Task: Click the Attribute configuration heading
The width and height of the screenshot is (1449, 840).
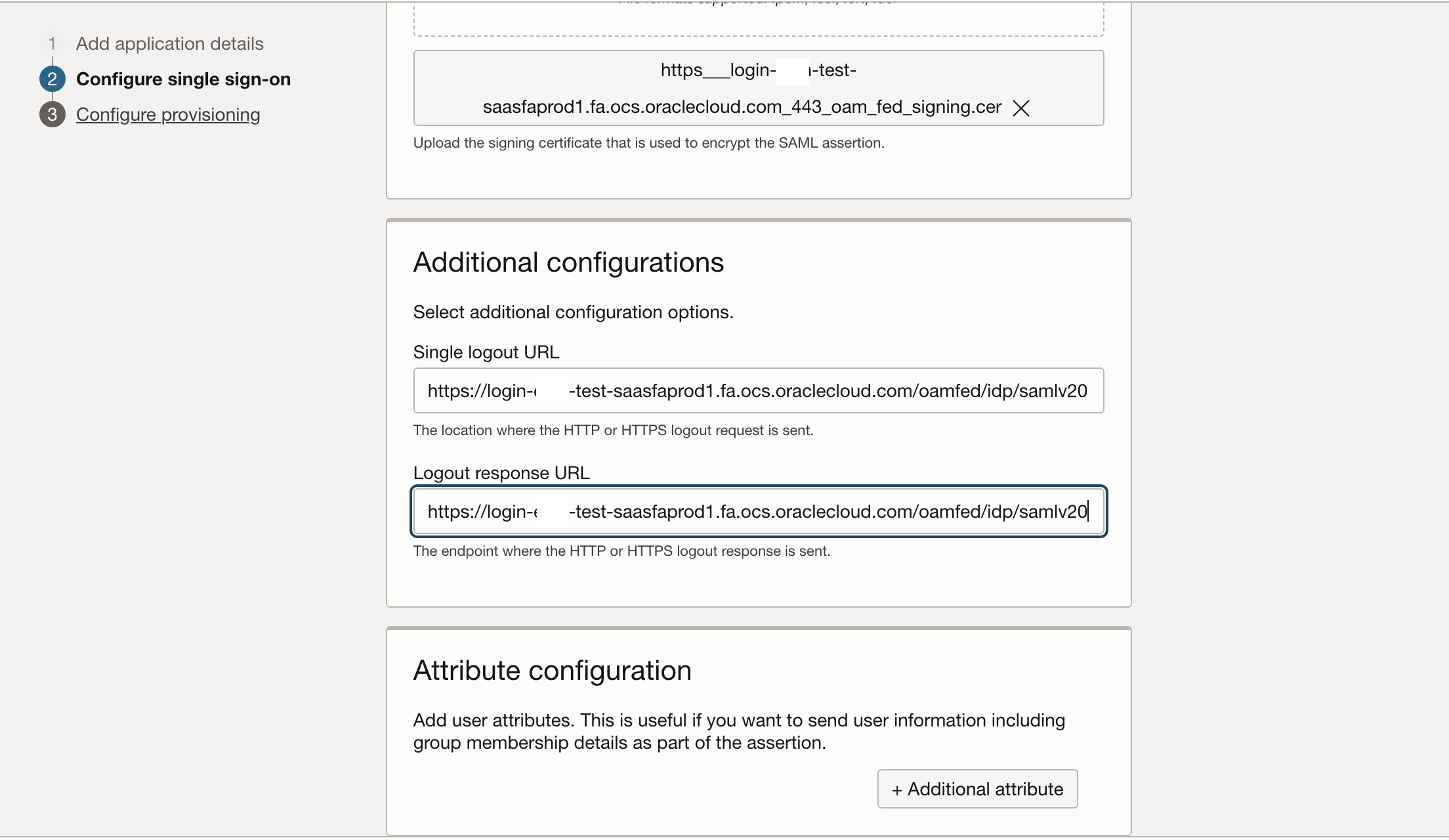Action: tap(552, 671)
